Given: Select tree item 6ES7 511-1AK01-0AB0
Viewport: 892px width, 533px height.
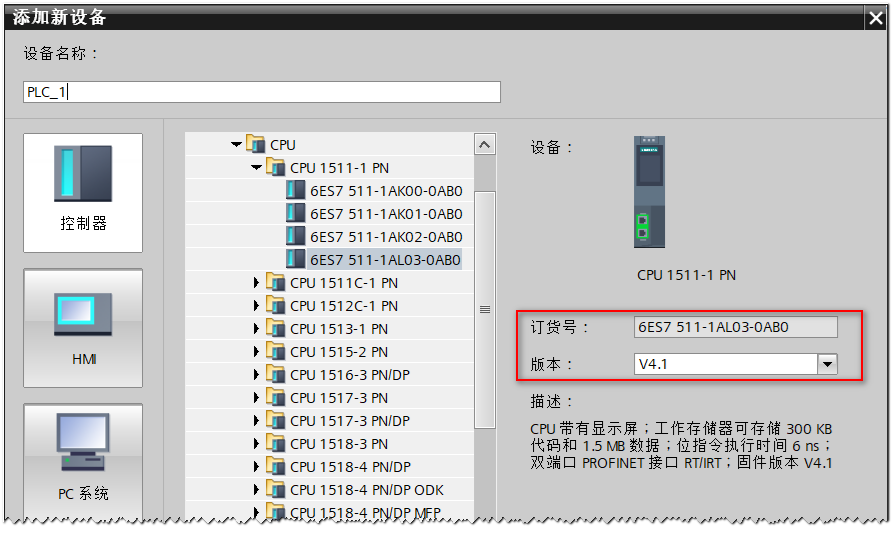Looking at the screenshot, I should [x=386, y=214].
